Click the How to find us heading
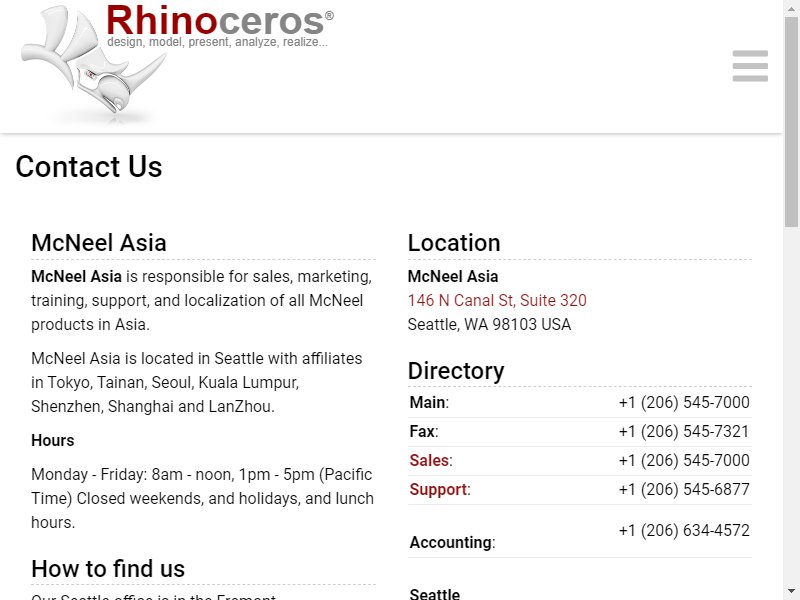 point(108,568)
